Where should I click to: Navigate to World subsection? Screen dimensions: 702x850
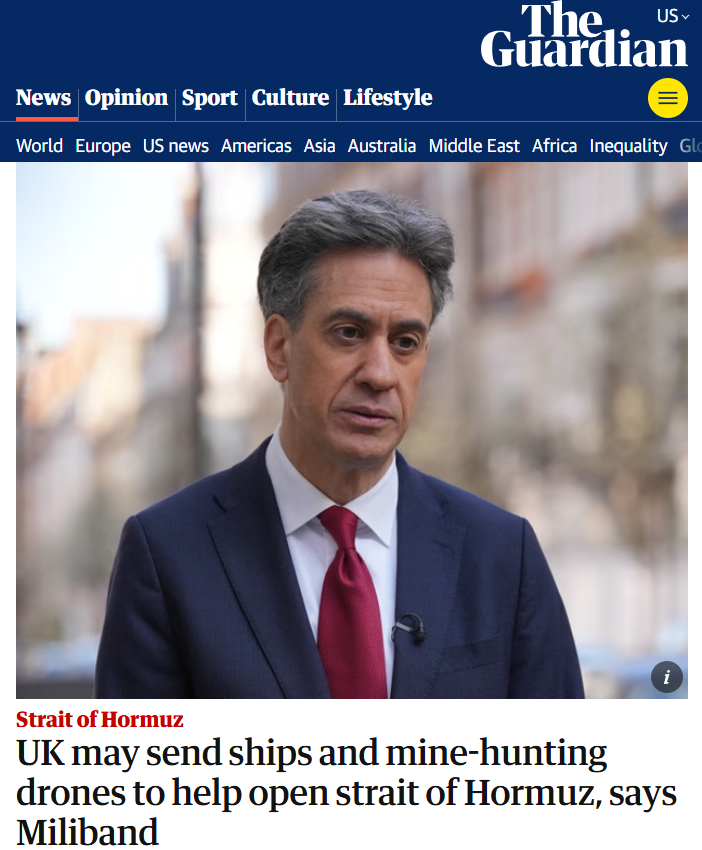point(40,146)
